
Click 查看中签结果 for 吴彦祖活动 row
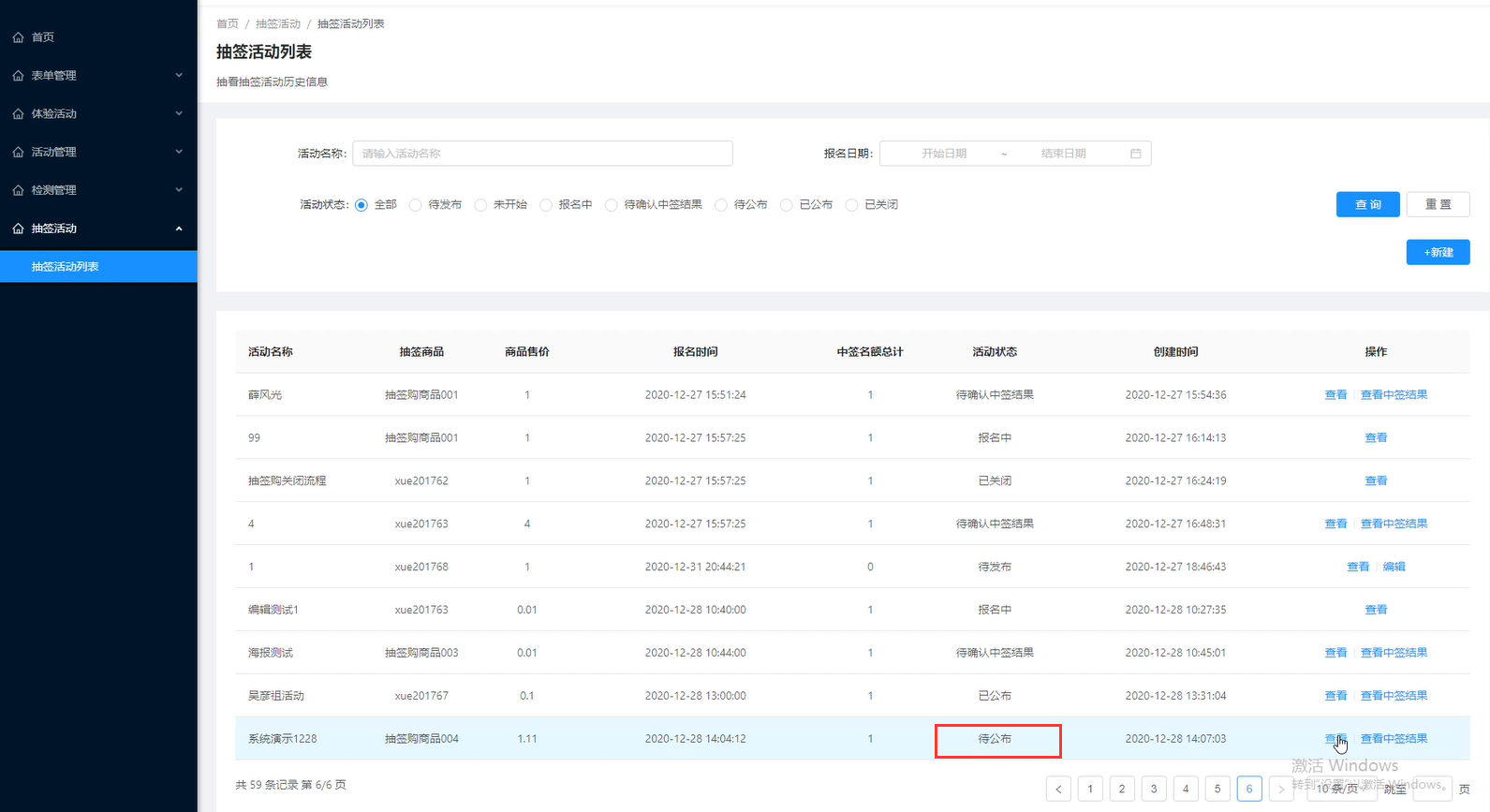click(x=1394, y=696)
